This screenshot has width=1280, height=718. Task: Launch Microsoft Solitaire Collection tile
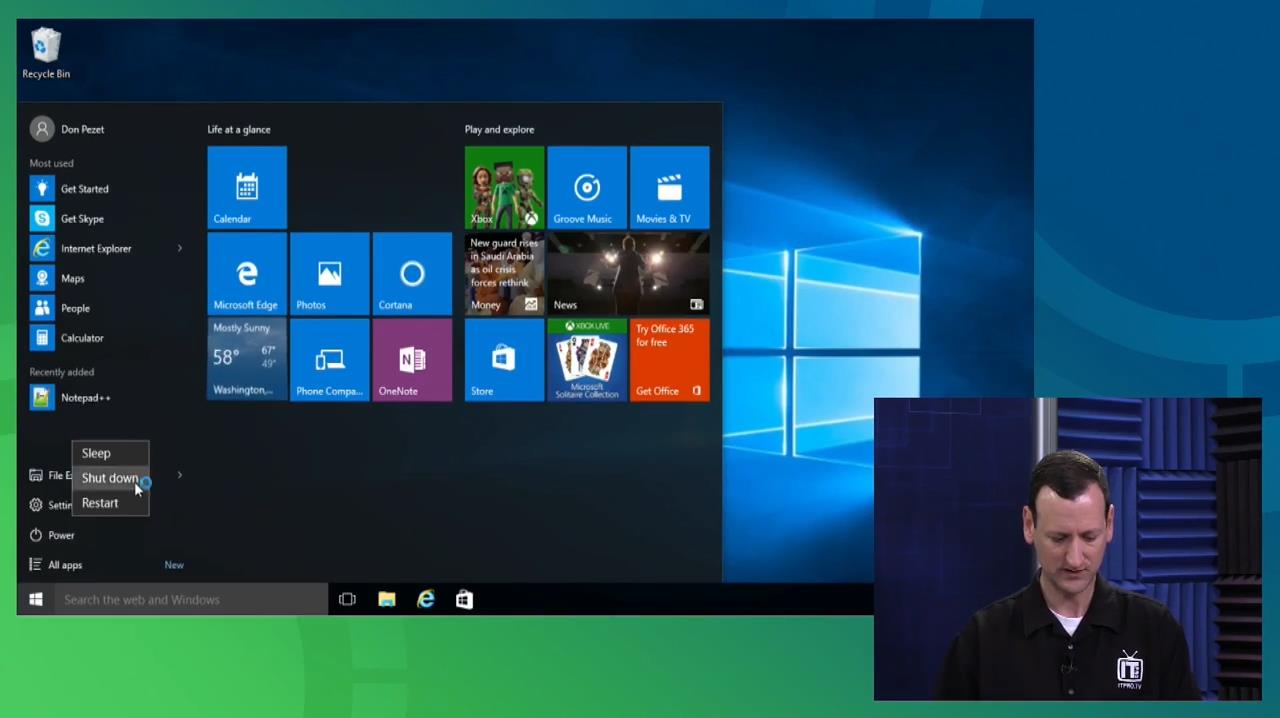pos(587,360)
